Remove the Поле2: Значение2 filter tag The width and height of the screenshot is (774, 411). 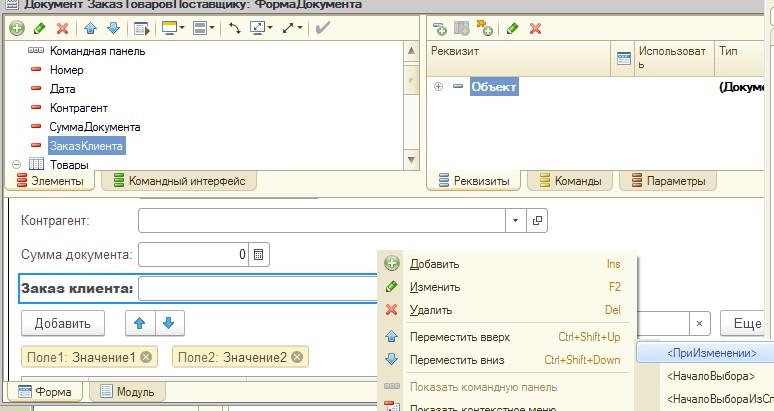point(296,357)
